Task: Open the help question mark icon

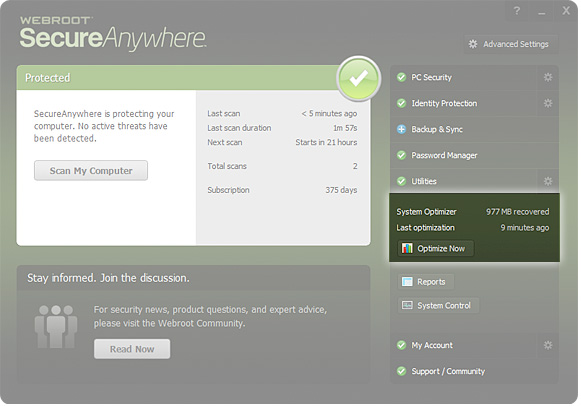Action: click(x=517, y=11)
